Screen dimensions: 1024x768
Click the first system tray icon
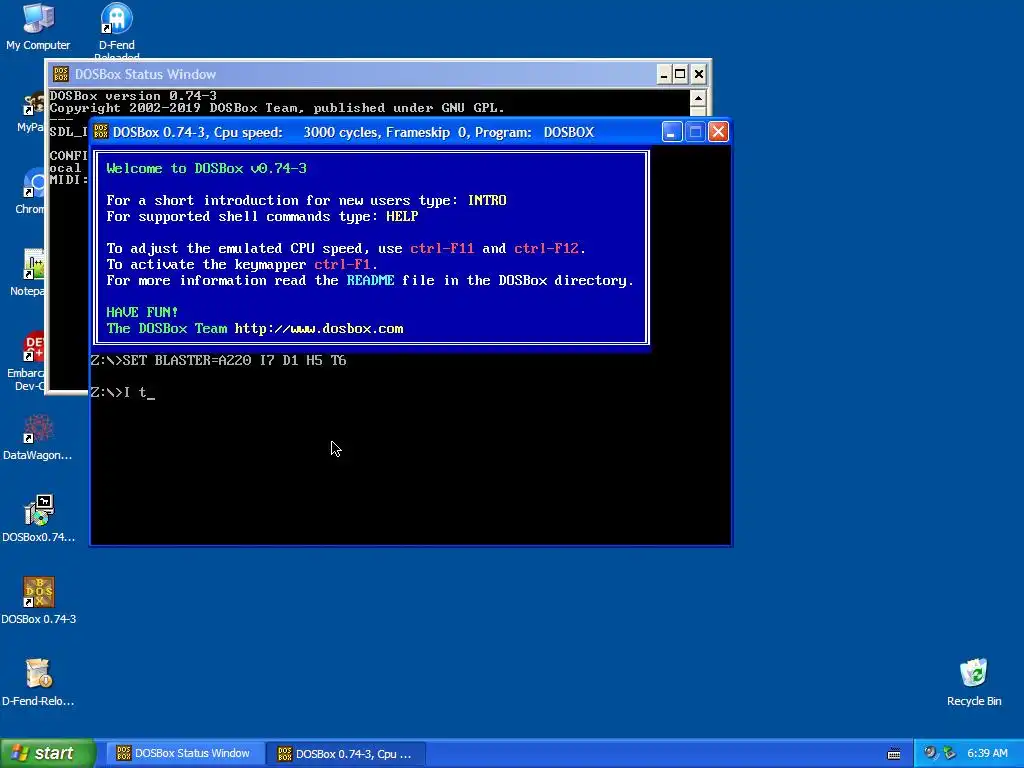click(x=930, y=753)
